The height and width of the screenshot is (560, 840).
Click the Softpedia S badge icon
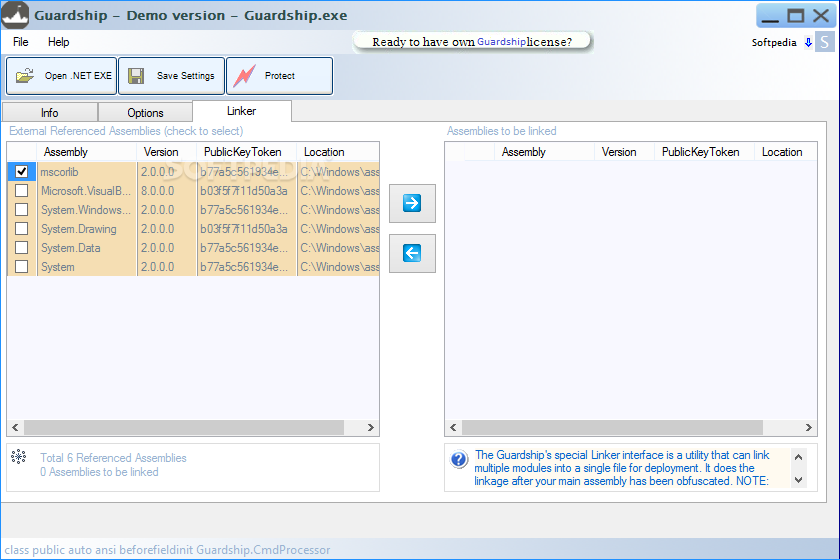click(824, 42)
